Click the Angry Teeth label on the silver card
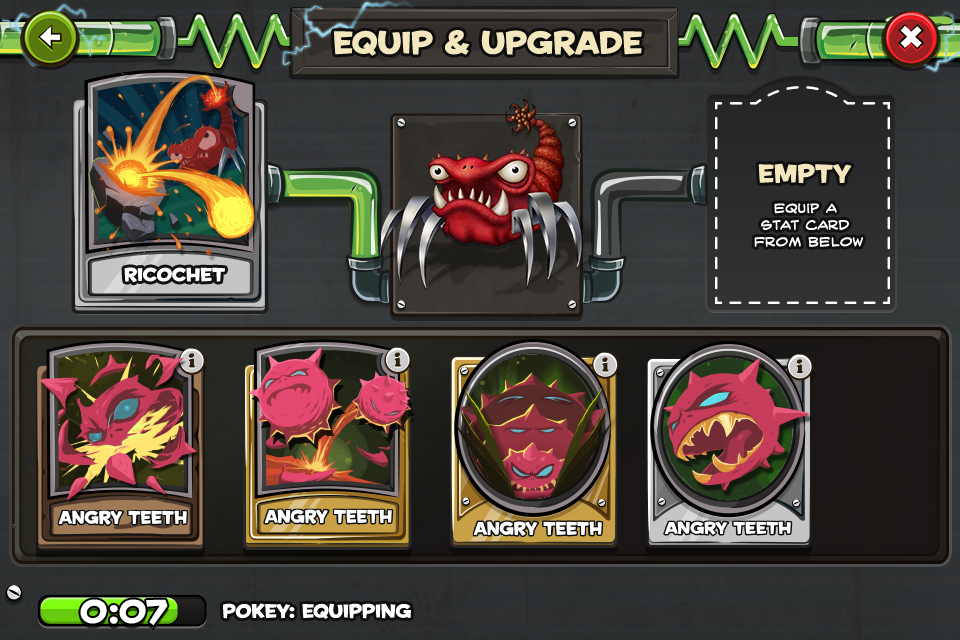 (728, 528)
